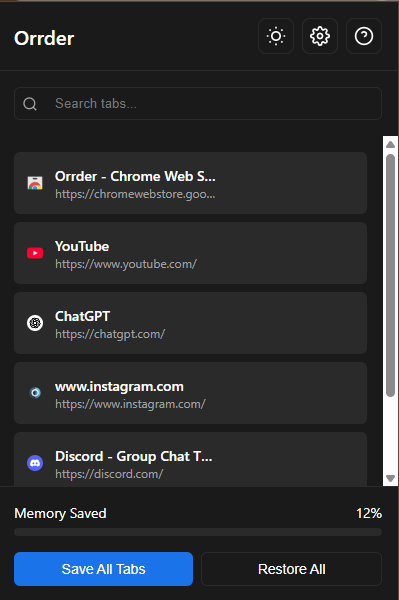The height and width of the screenshot is (600, 399).
Task: Open settings via the gear icon
Action: pos(320,36)
